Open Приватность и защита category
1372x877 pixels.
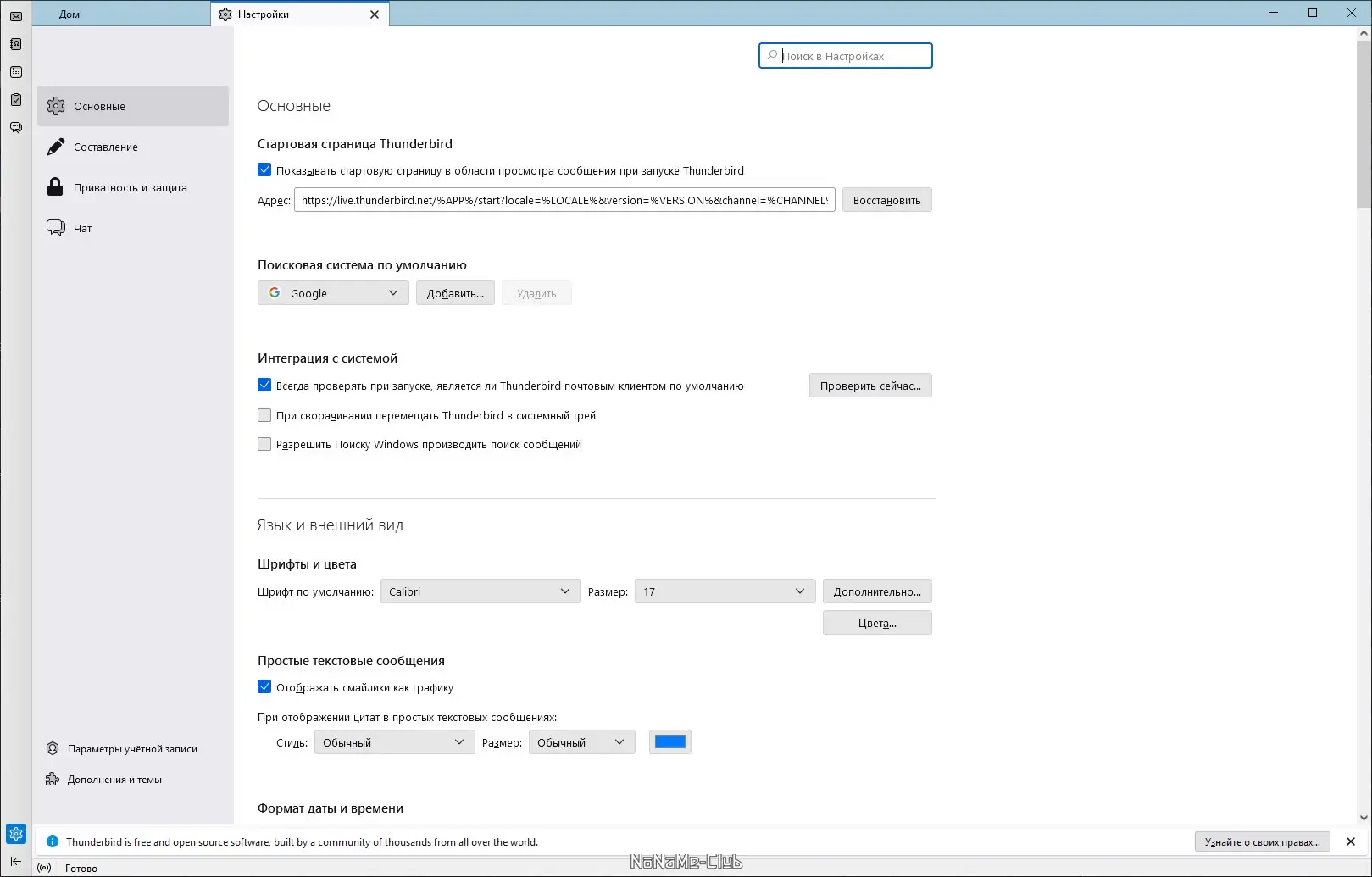tap(133, 187)
